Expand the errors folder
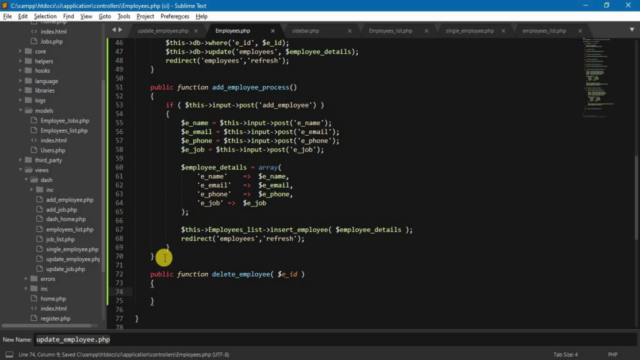This screenshot has width=640, height=360. click(x=26, y=279)
